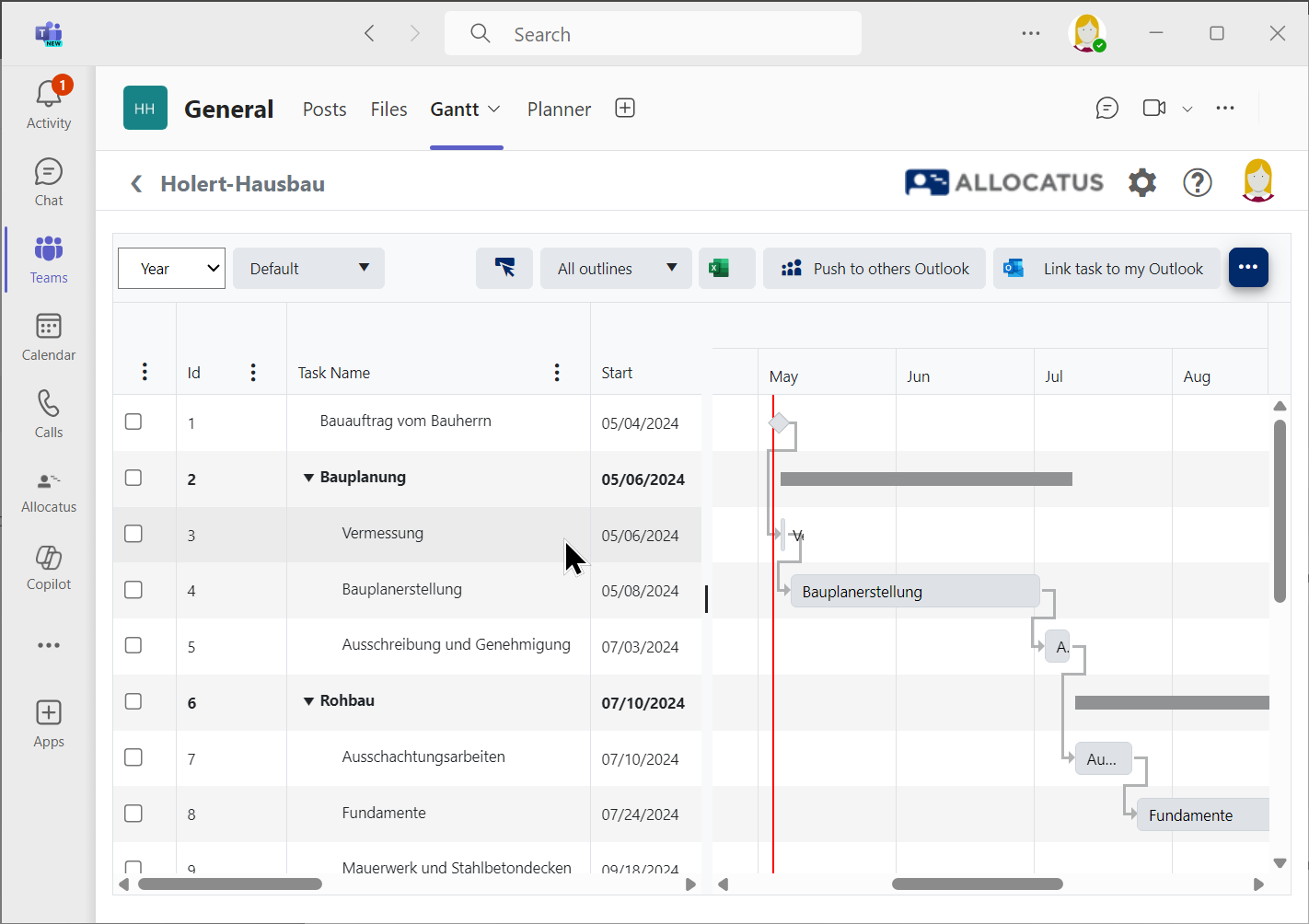The image size is (1309, 924).
Task: Select the Bauplanerstellung bar in the chart
Action: pos(914,591)
